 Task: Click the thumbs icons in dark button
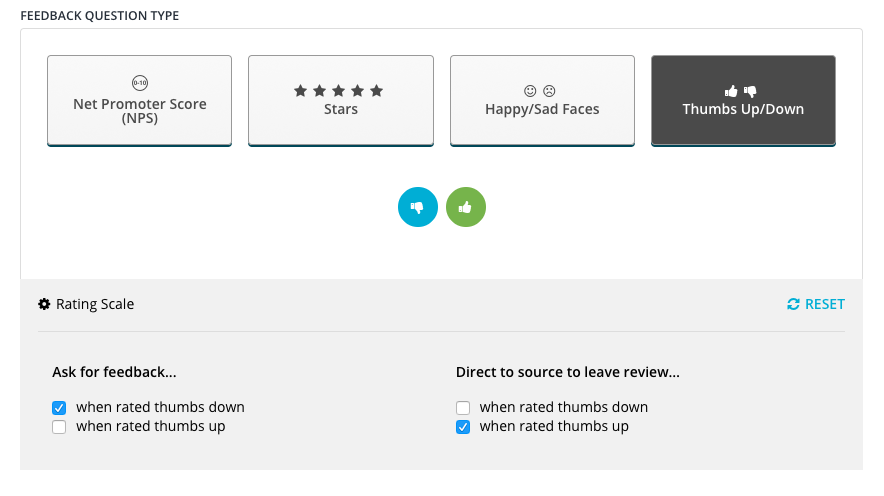[740, 91]
